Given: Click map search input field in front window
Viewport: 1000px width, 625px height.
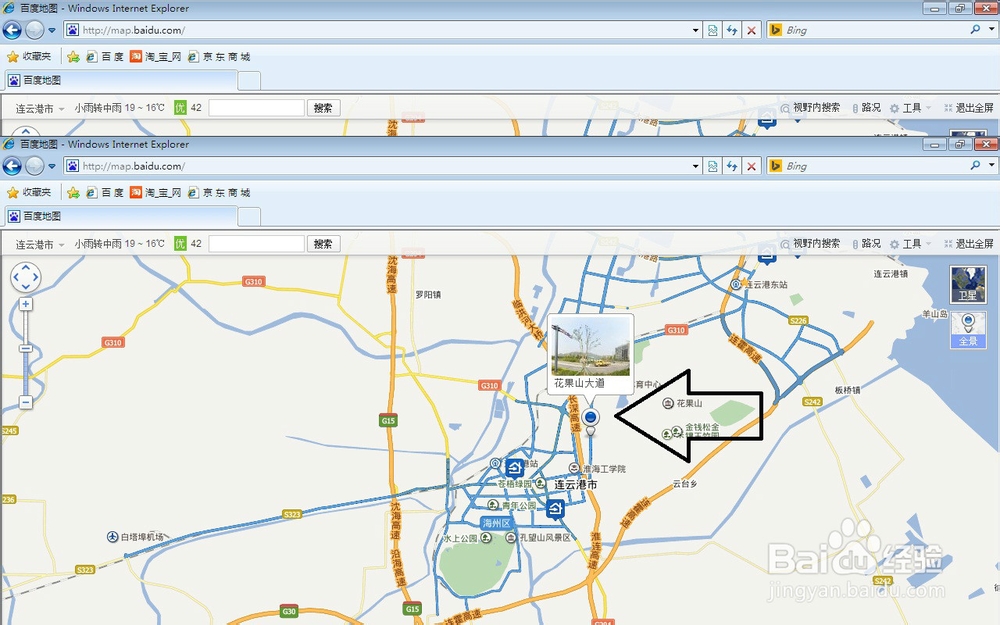Looking at the screenshot, I should 256,244.
